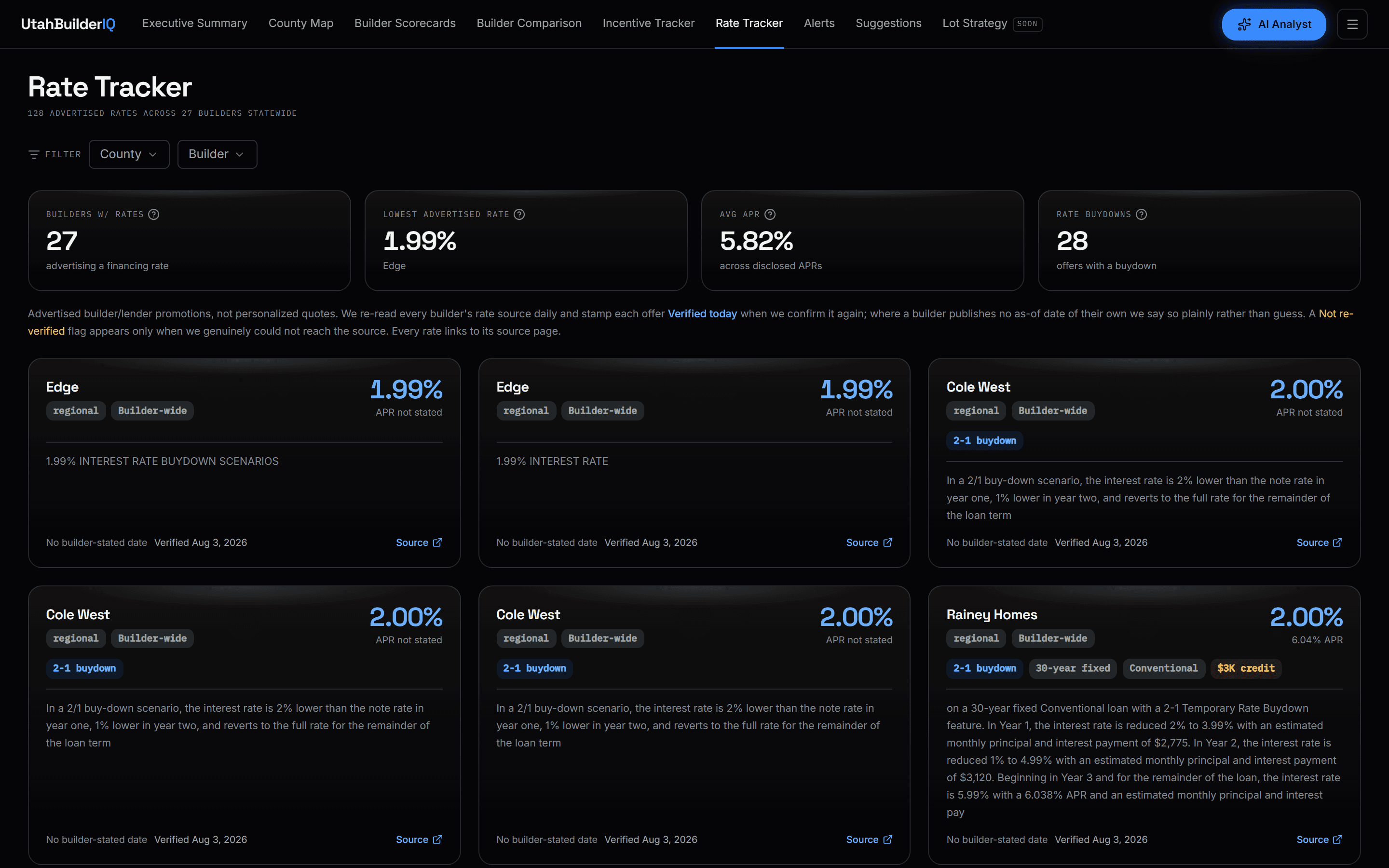Go to the Incentive Tracker tab
This screenshot has width=1389, height=868.
pos(648,23)
